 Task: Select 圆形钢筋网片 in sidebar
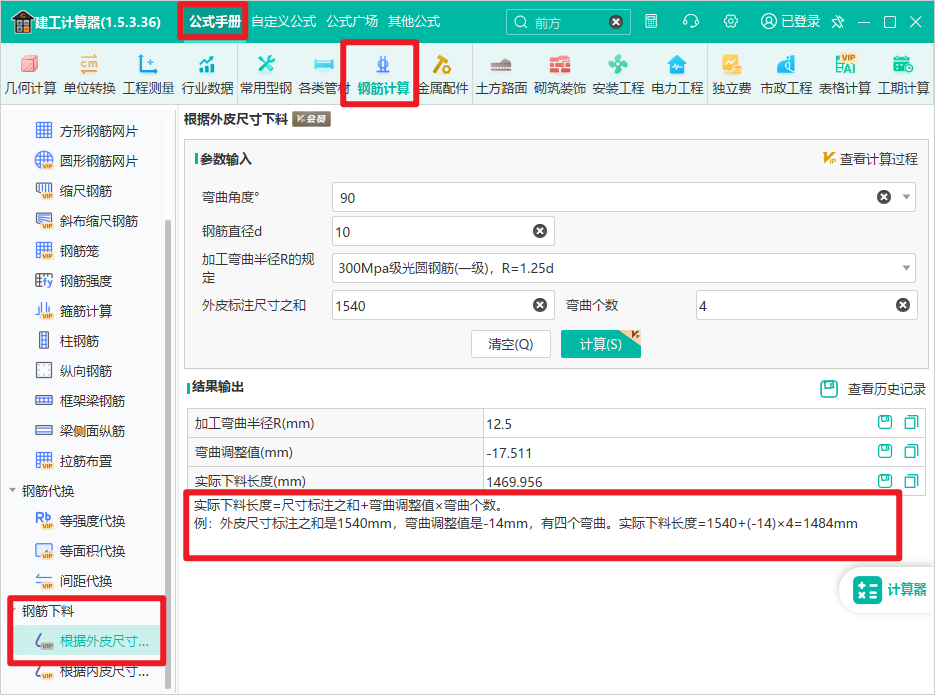click(x=86, y=160)
